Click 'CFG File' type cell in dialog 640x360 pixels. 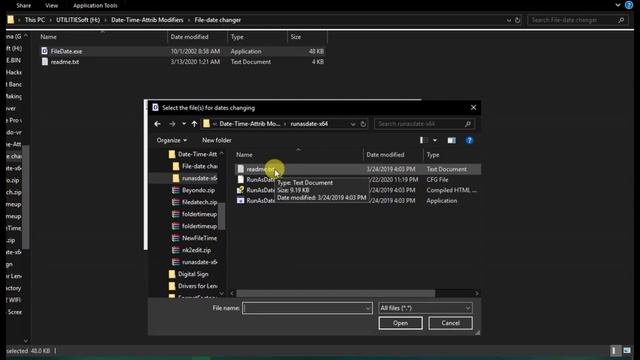437,180
